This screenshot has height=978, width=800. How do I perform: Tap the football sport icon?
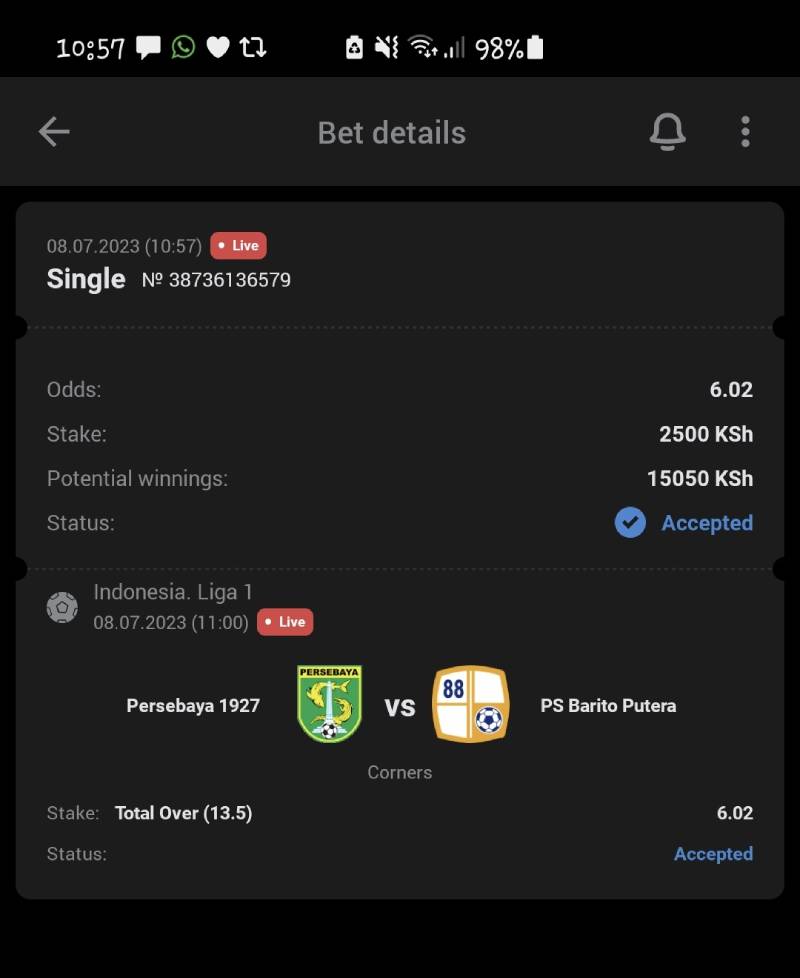(62, 607)
